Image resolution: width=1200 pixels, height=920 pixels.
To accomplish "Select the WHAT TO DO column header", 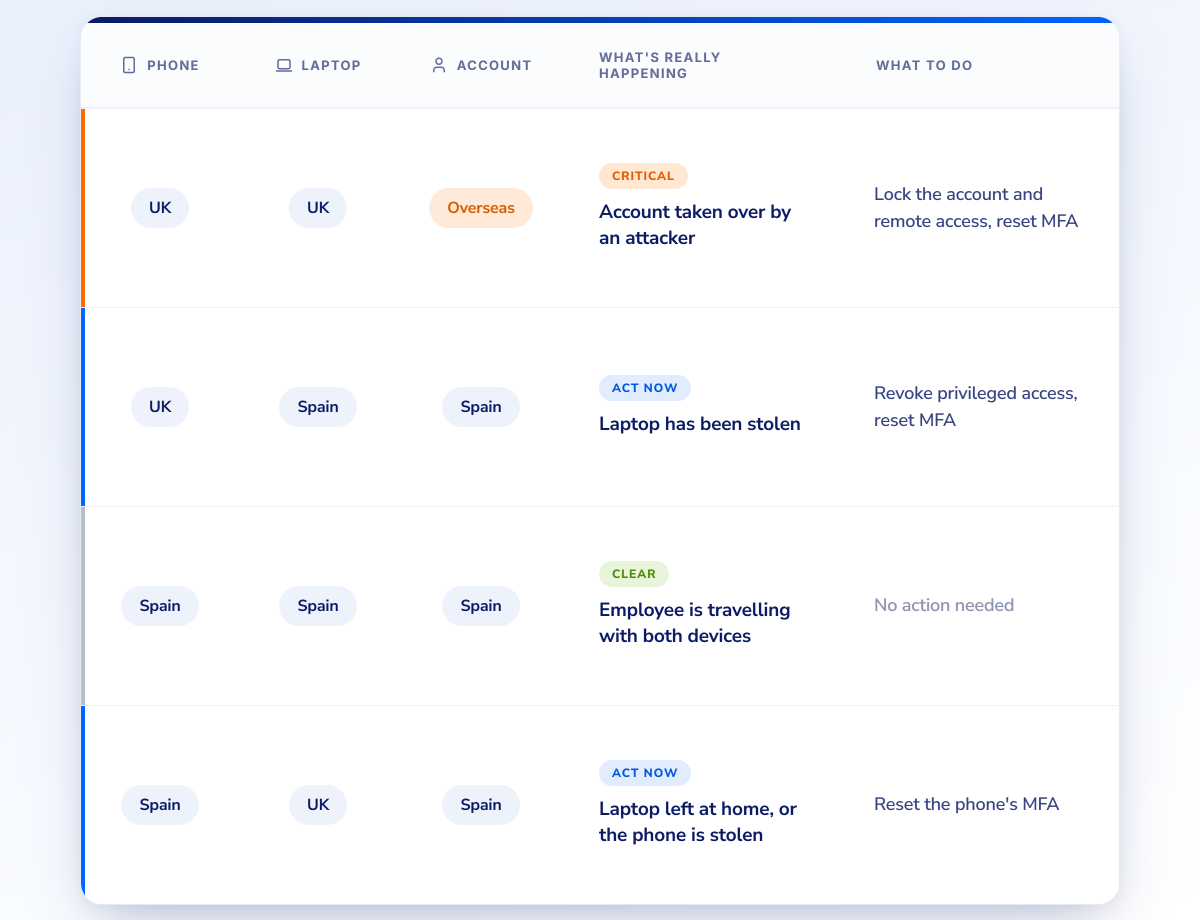I will [924, 65].
